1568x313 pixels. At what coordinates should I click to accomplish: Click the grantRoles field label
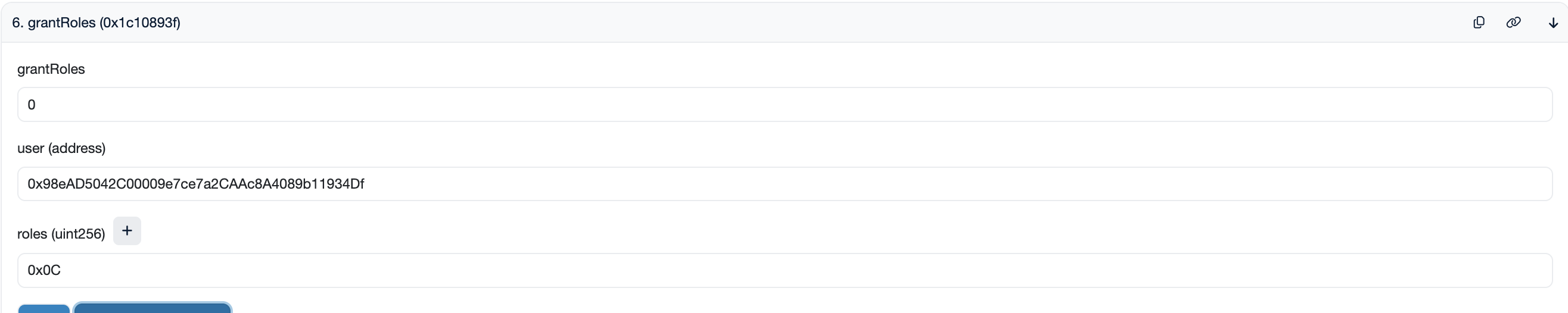pos(51,69)
